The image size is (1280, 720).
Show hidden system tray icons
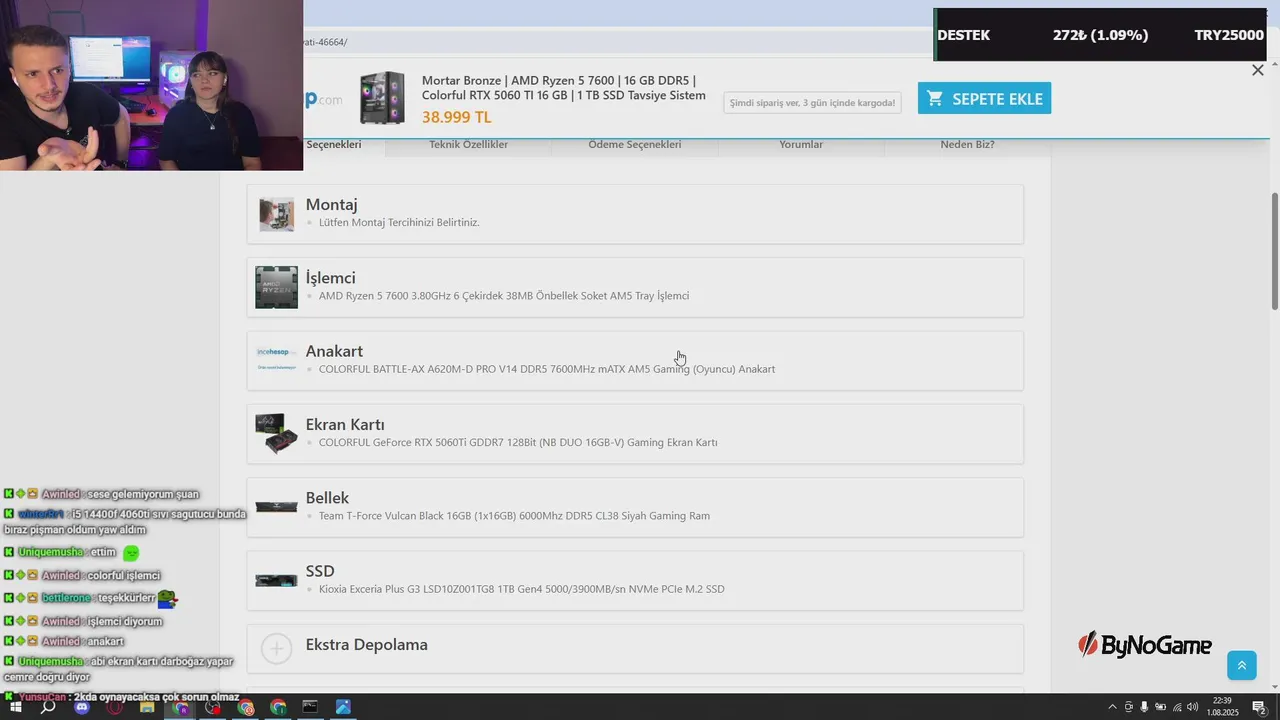click(x=1112, y=707)
